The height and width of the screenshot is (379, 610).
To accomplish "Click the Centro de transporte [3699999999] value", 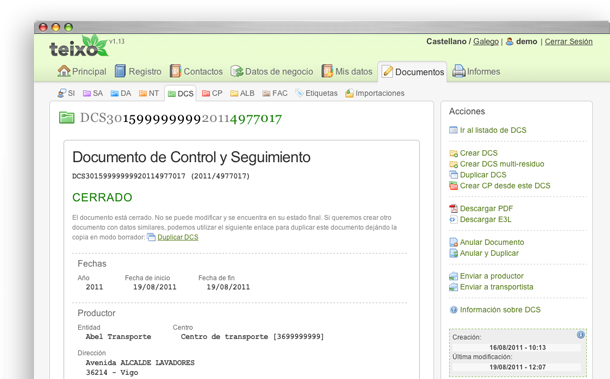I will (252, 337).
